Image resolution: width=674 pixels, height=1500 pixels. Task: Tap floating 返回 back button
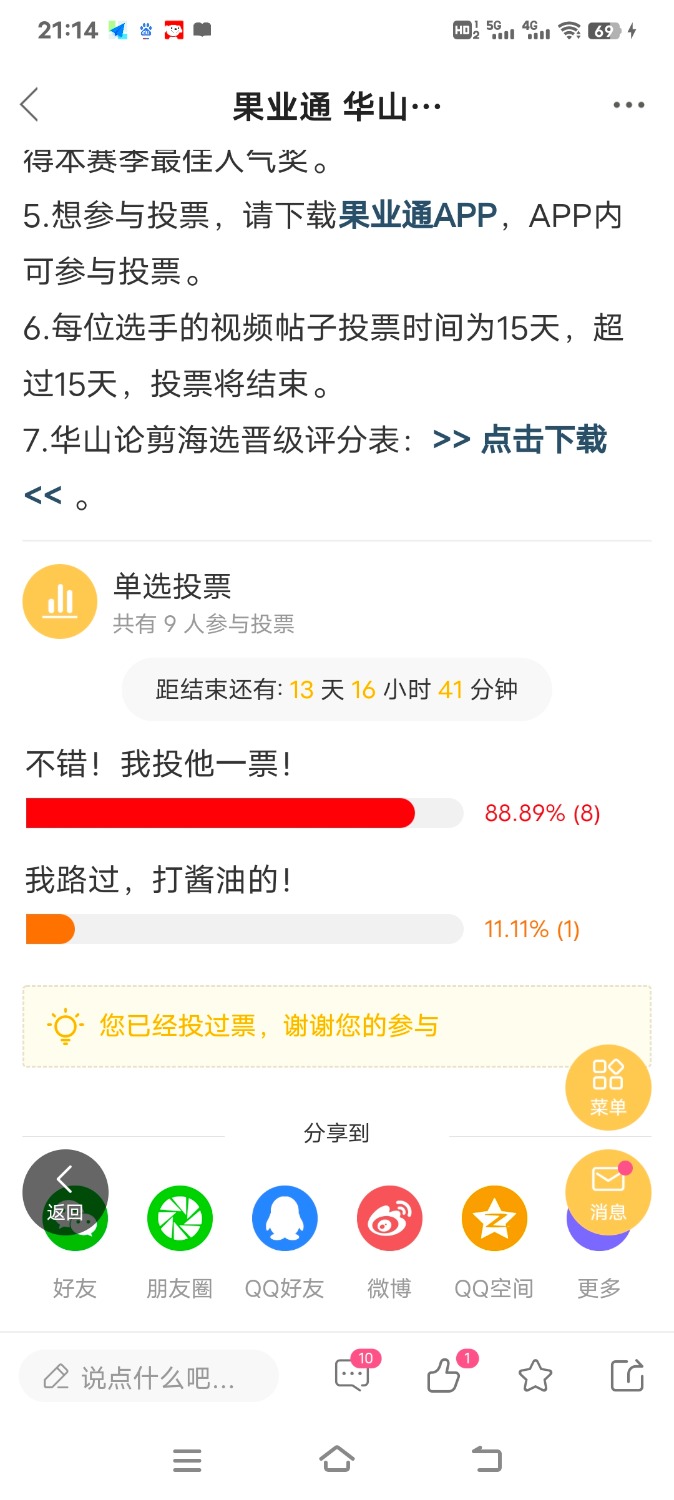coord(65,1192)
